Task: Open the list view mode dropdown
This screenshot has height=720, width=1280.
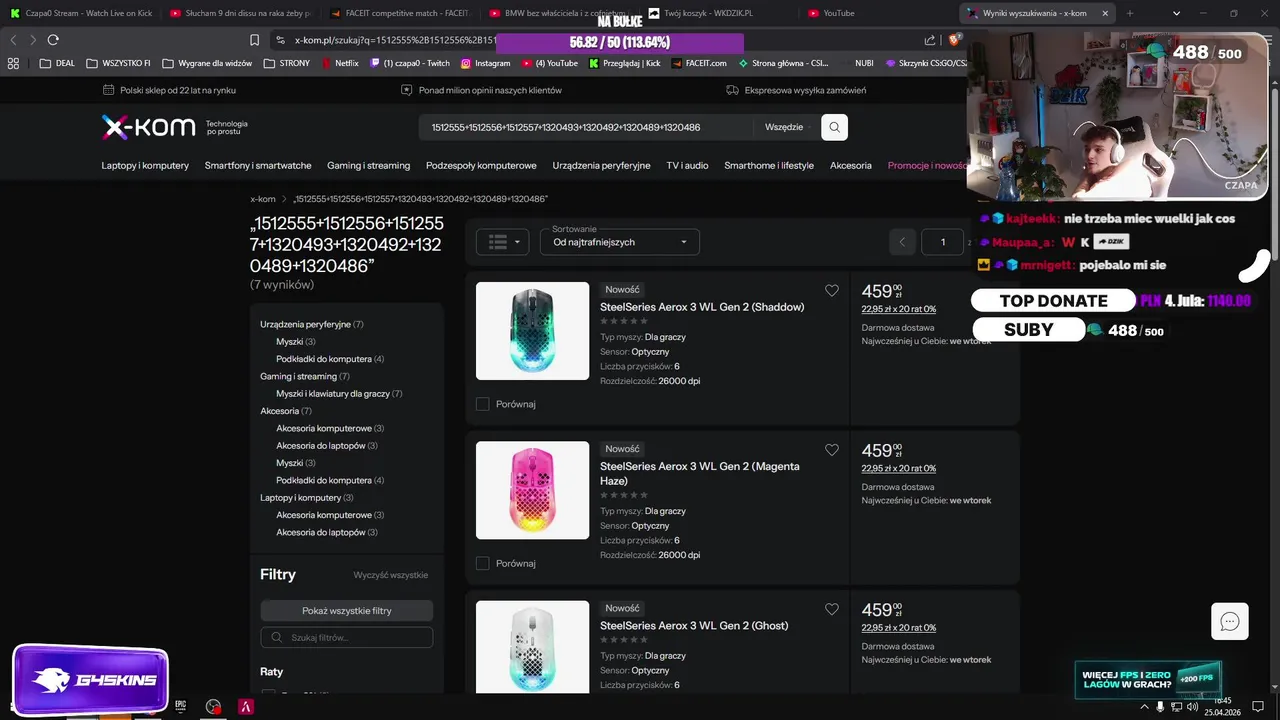Action: coord(502,242)
